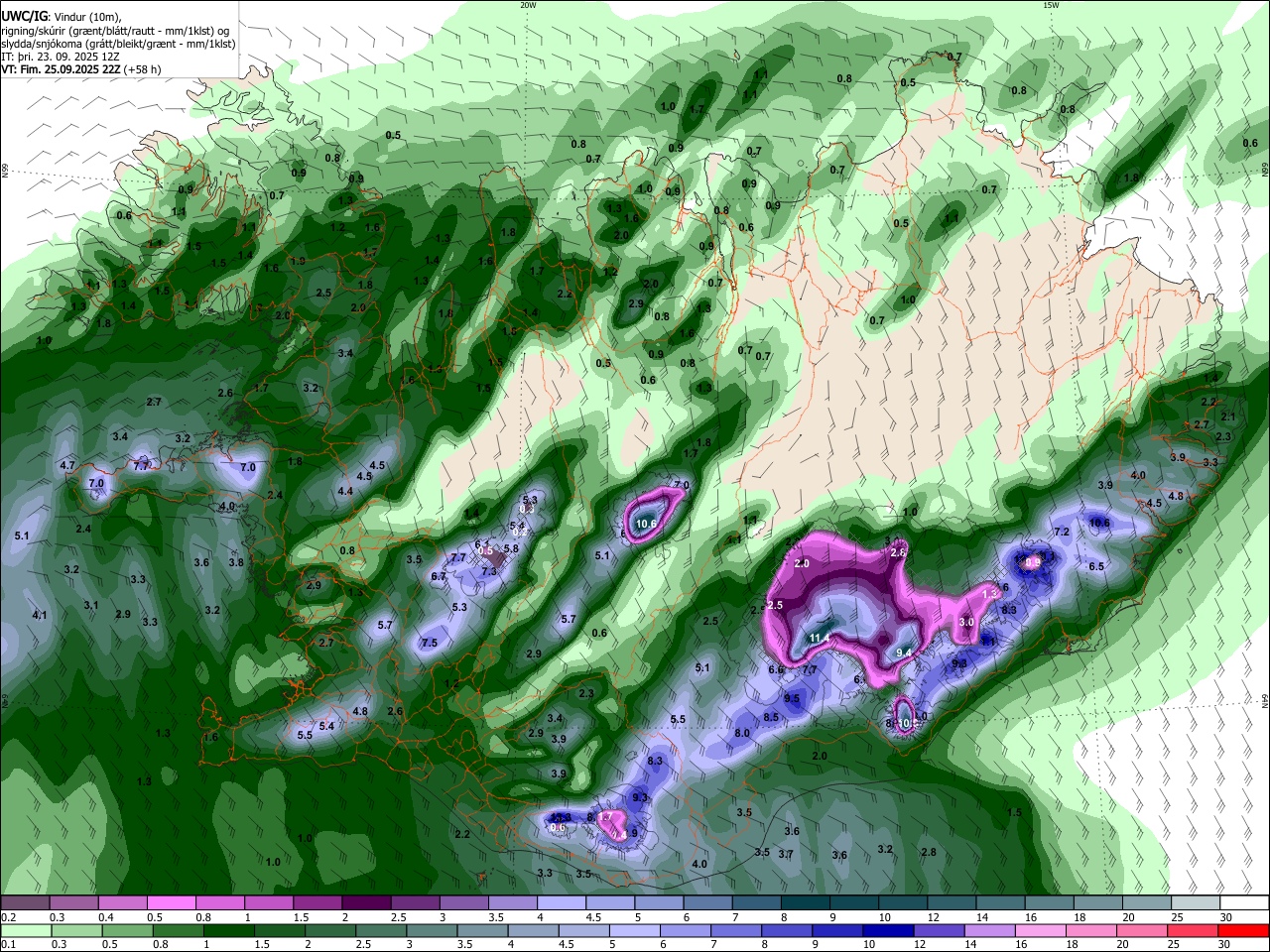Click the bright pink 0.5 swatch in upper legend
The height and width of the screenshot is (952, 1270).
[x=171, y=903]
